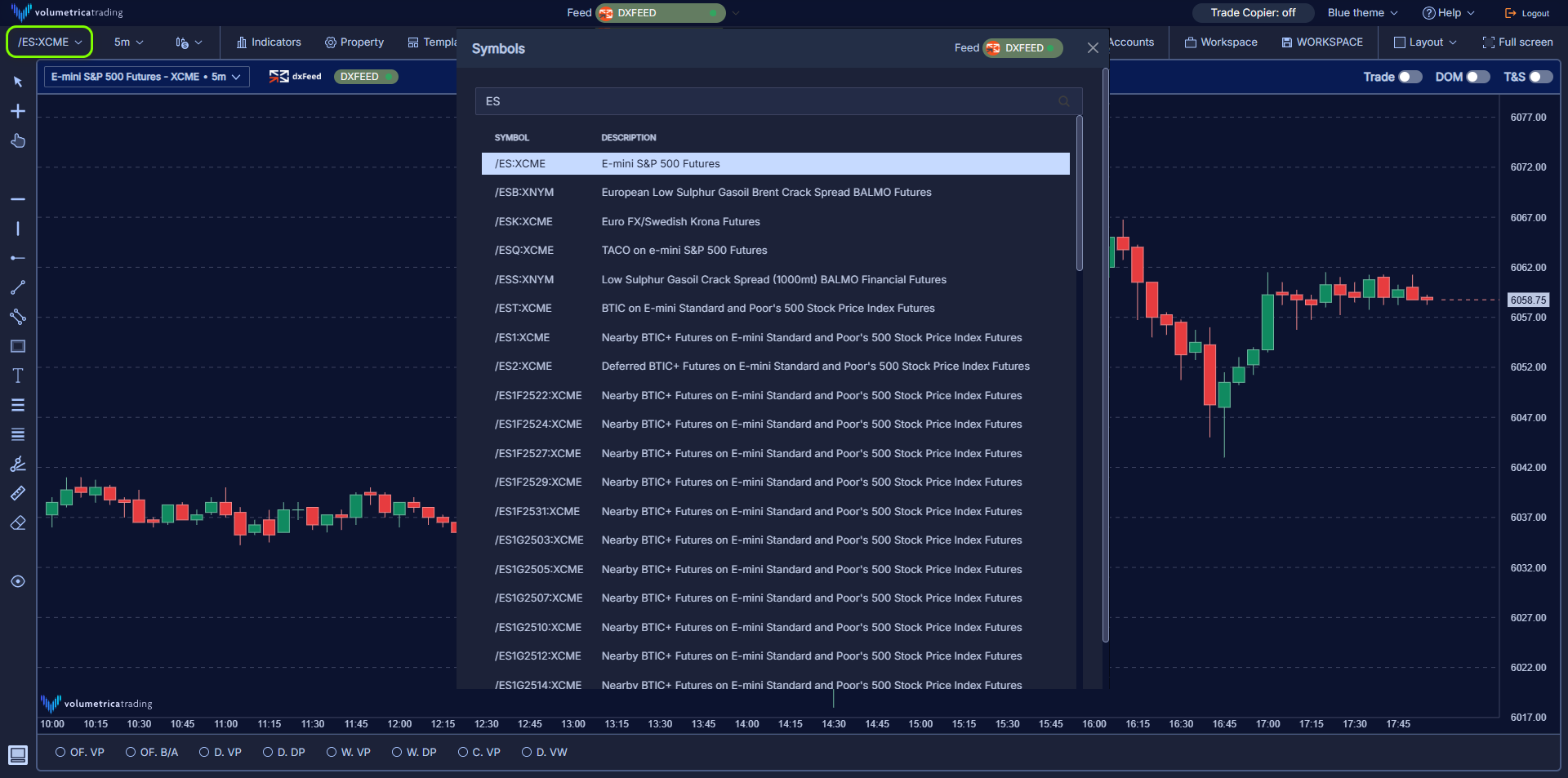This screenshot has height=778, width=1568.
Task: Open the Blue theme dropdown
Action: coord(1363,13)
